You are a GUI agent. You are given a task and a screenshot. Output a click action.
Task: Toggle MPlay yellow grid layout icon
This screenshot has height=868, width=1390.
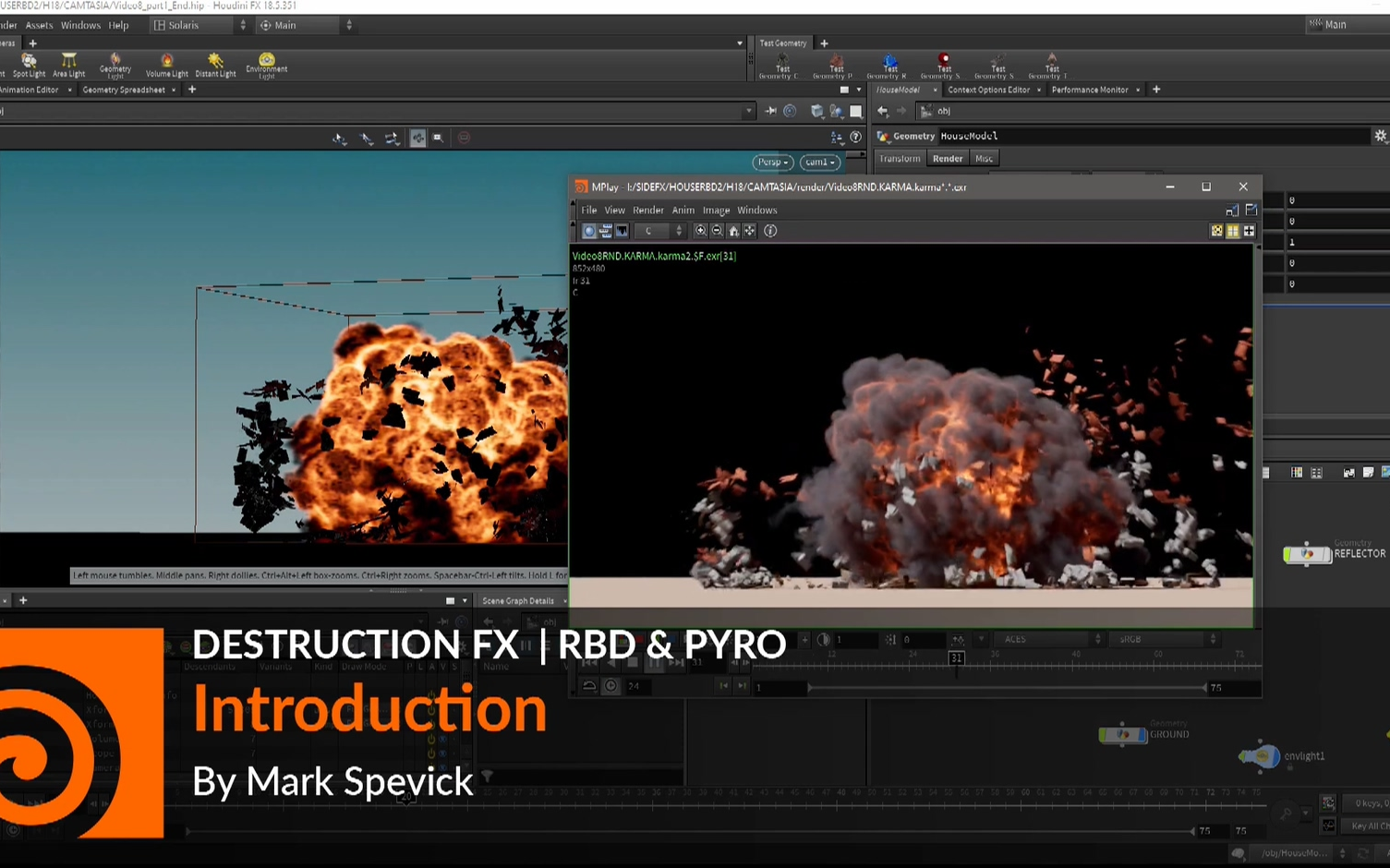[1232, 231]
